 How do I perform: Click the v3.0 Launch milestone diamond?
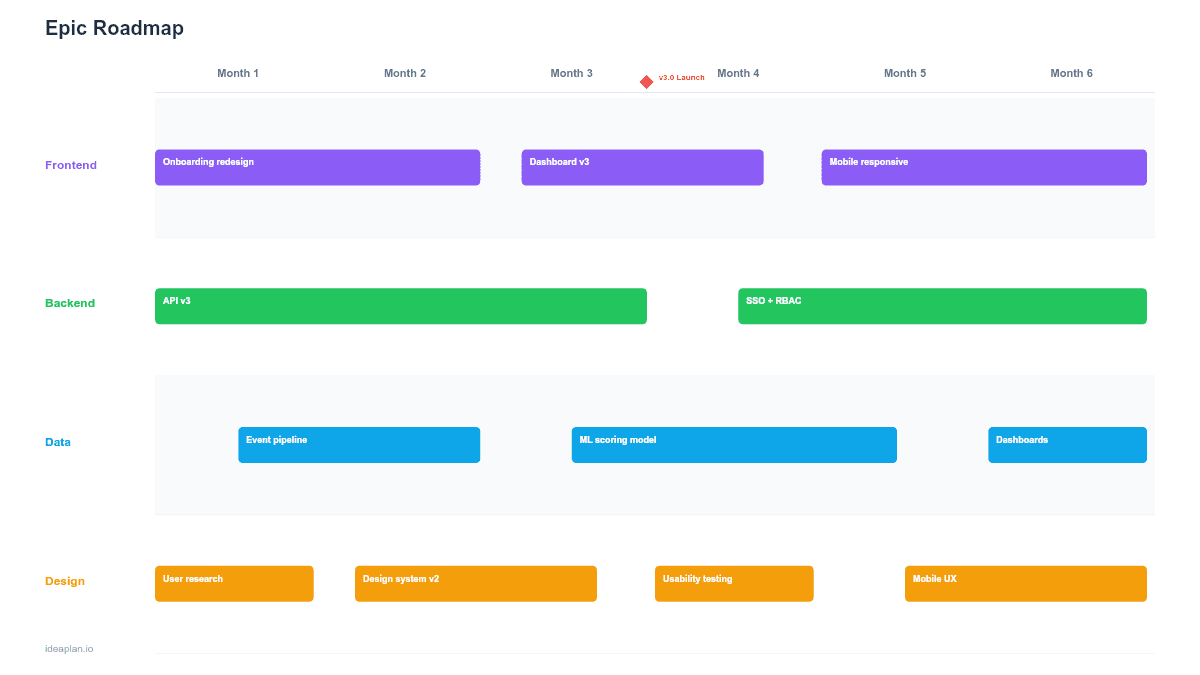(646, 81)
